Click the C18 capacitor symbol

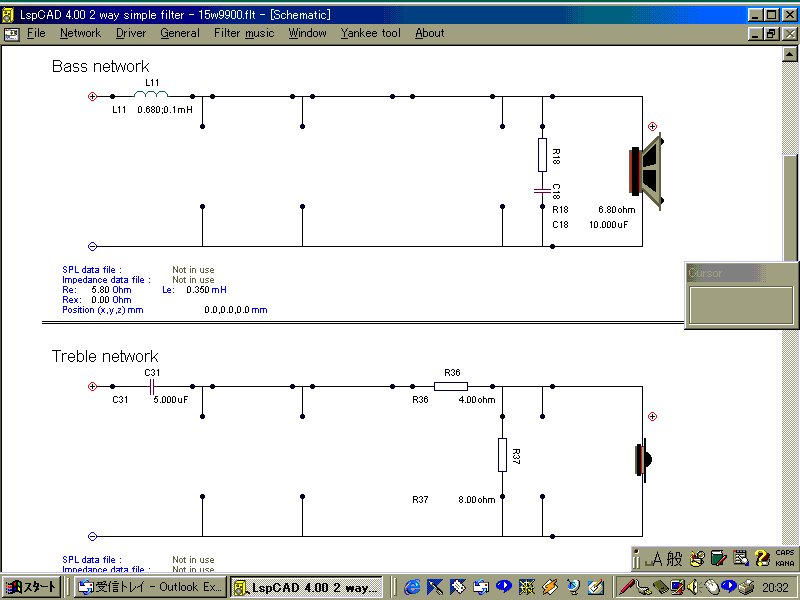tap(542, 188)
